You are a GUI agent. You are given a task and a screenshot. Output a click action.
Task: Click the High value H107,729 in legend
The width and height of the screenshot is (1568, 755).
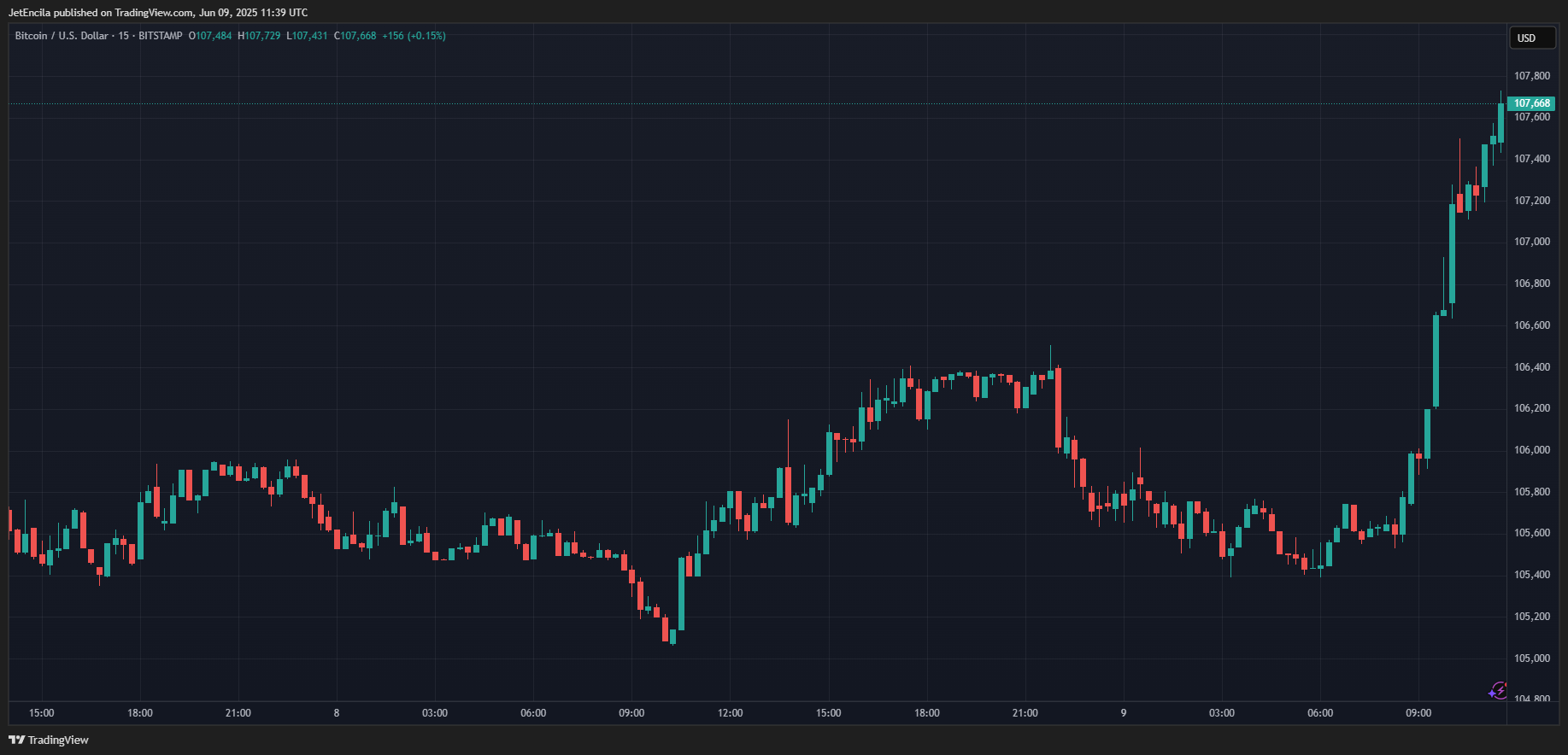coord(259,36)
